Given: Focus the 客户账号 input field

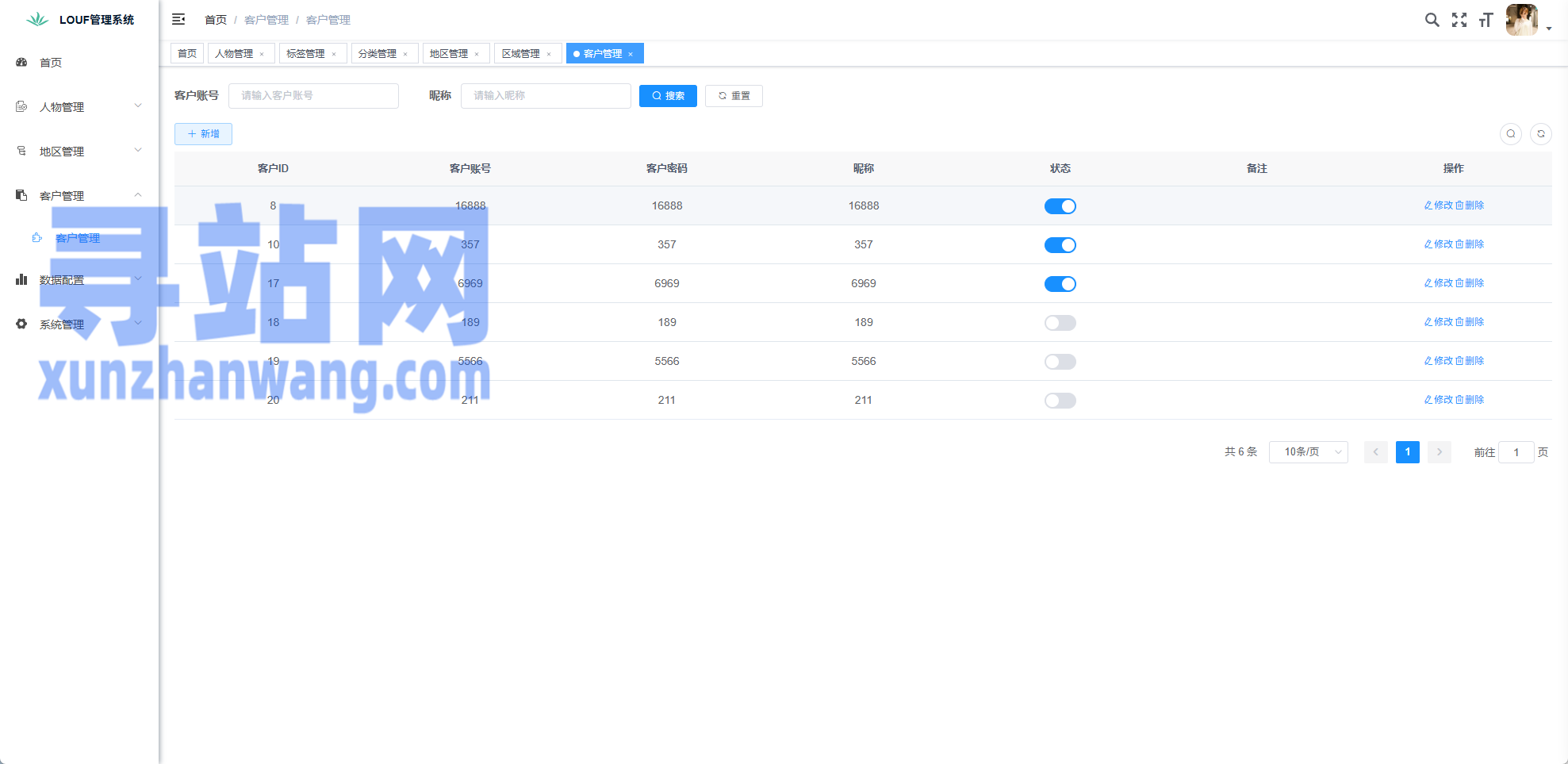Looking at the screenshot, I should click(313, 96).
